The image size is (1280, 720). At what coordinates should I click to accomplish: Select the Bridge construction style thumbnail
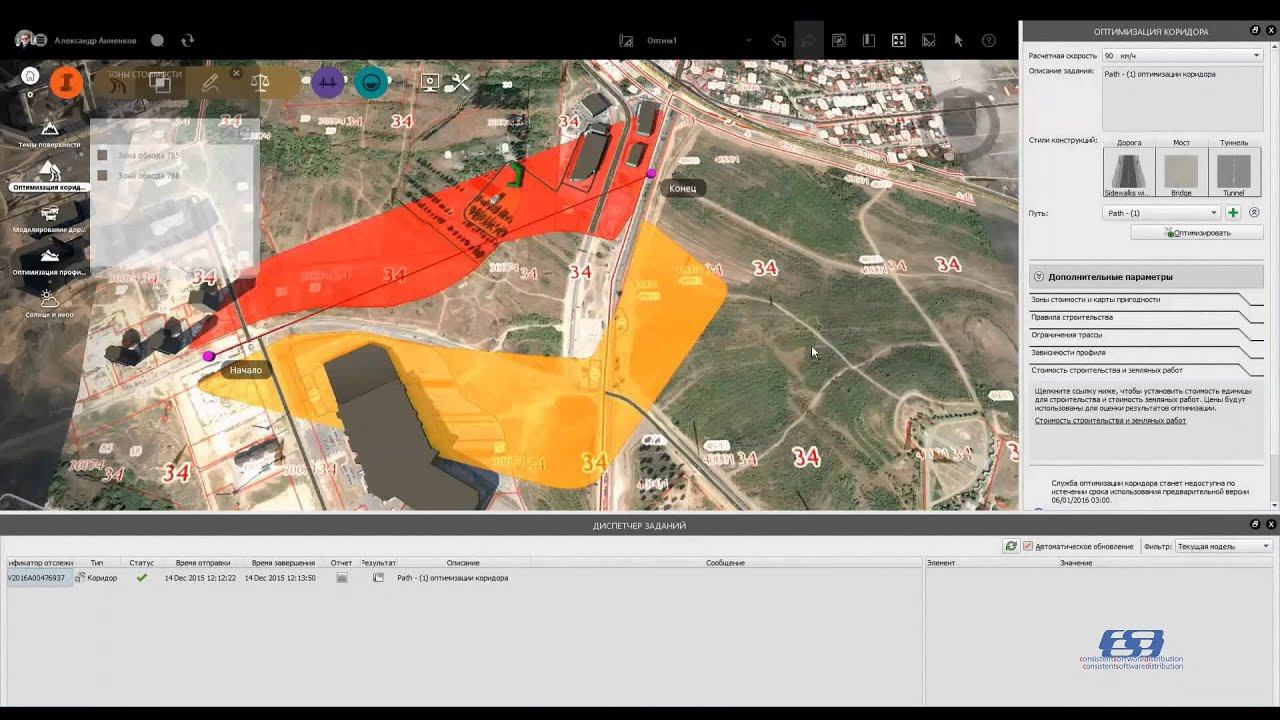point(1181,172)
